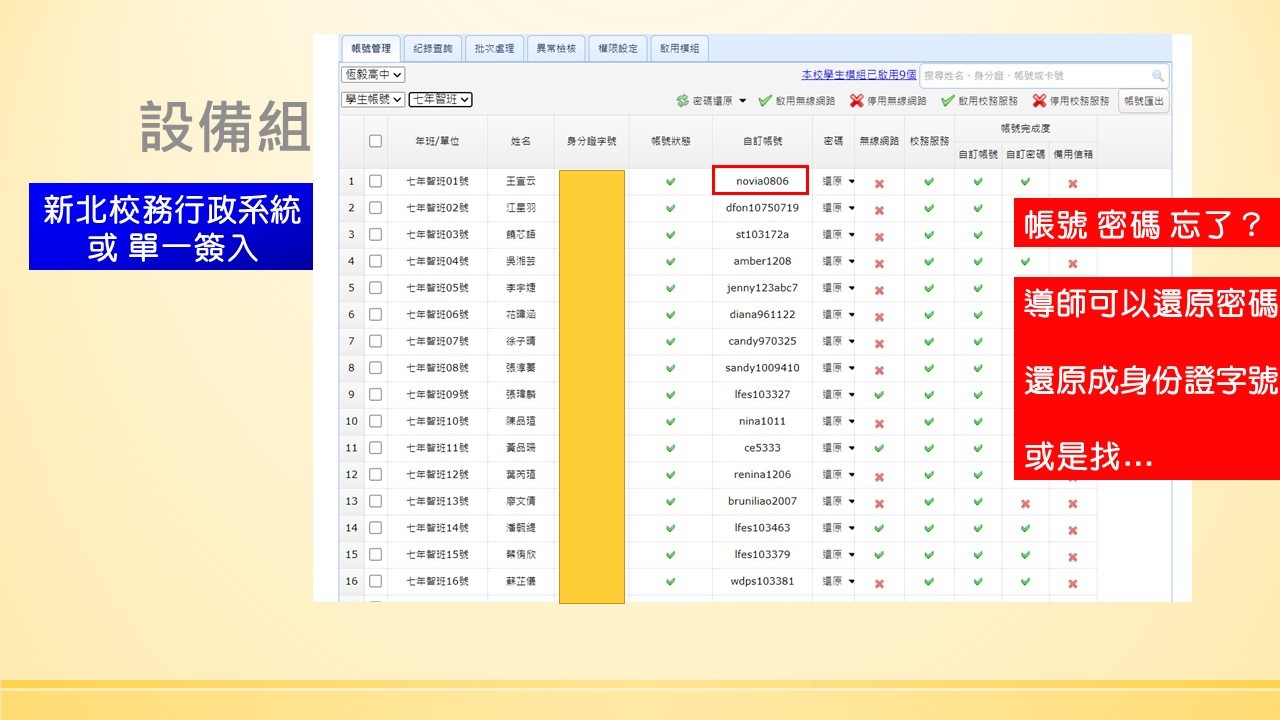
Task: Open the 本校學生模組已啟用9個 link
Action: pyautogui.click(x=859, y=75)
